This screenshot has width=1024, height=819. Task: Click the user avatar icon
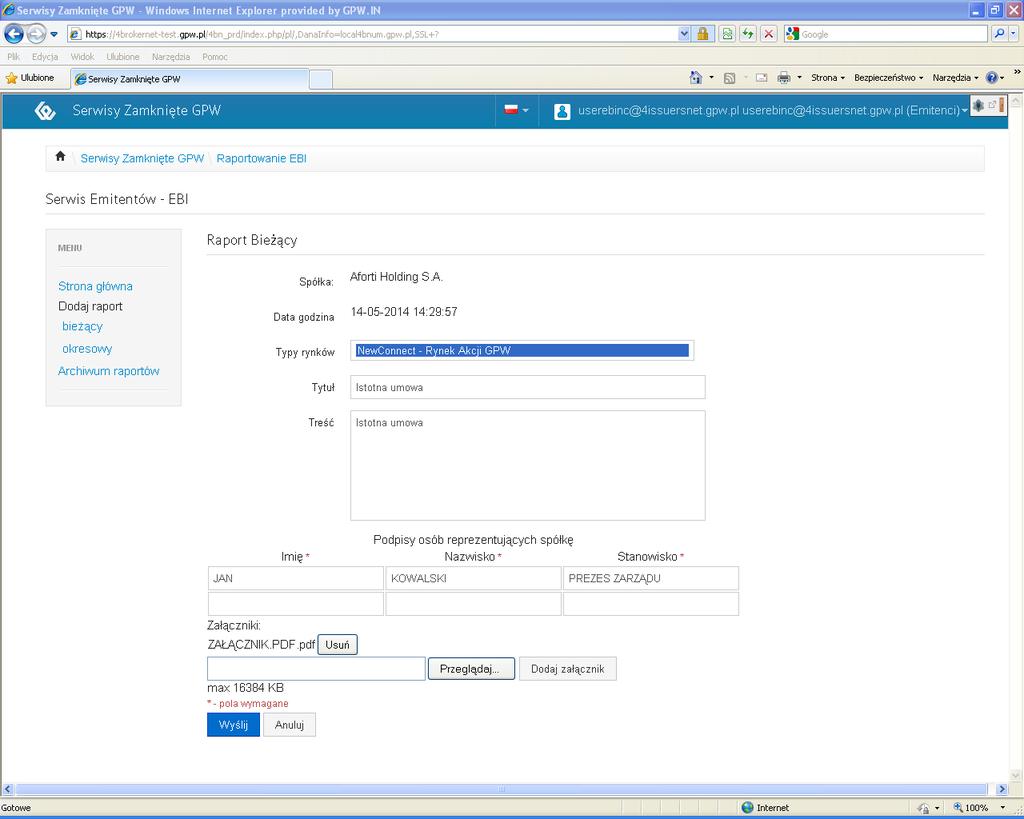(562, 111)
